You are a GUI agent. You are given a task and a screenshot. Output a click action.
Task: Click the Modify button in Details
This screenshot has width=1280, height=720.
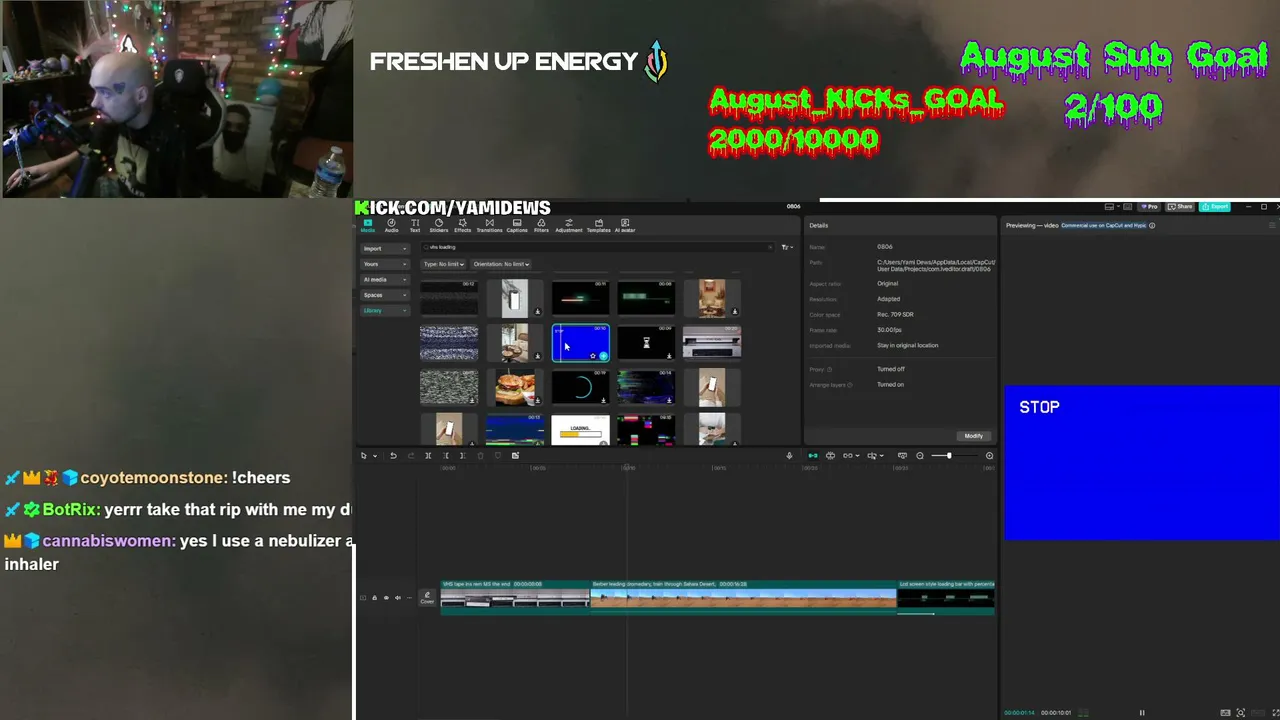click(x=973, y=436)
